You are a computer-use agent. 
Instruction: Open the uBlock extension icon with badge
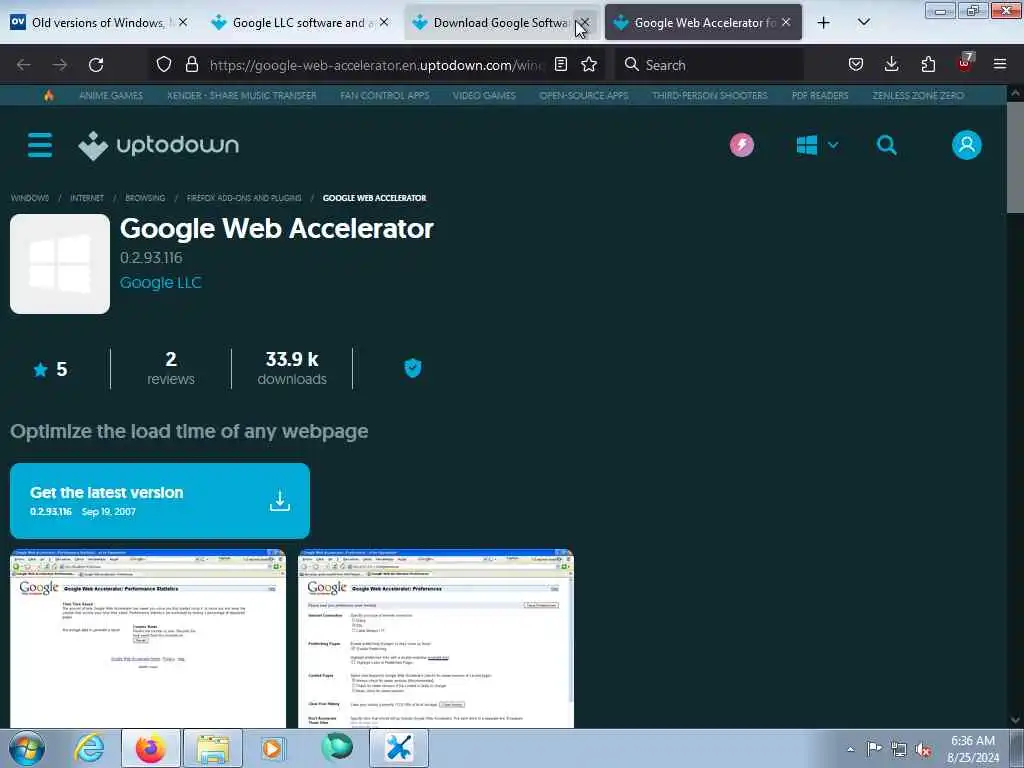[965, 63]
